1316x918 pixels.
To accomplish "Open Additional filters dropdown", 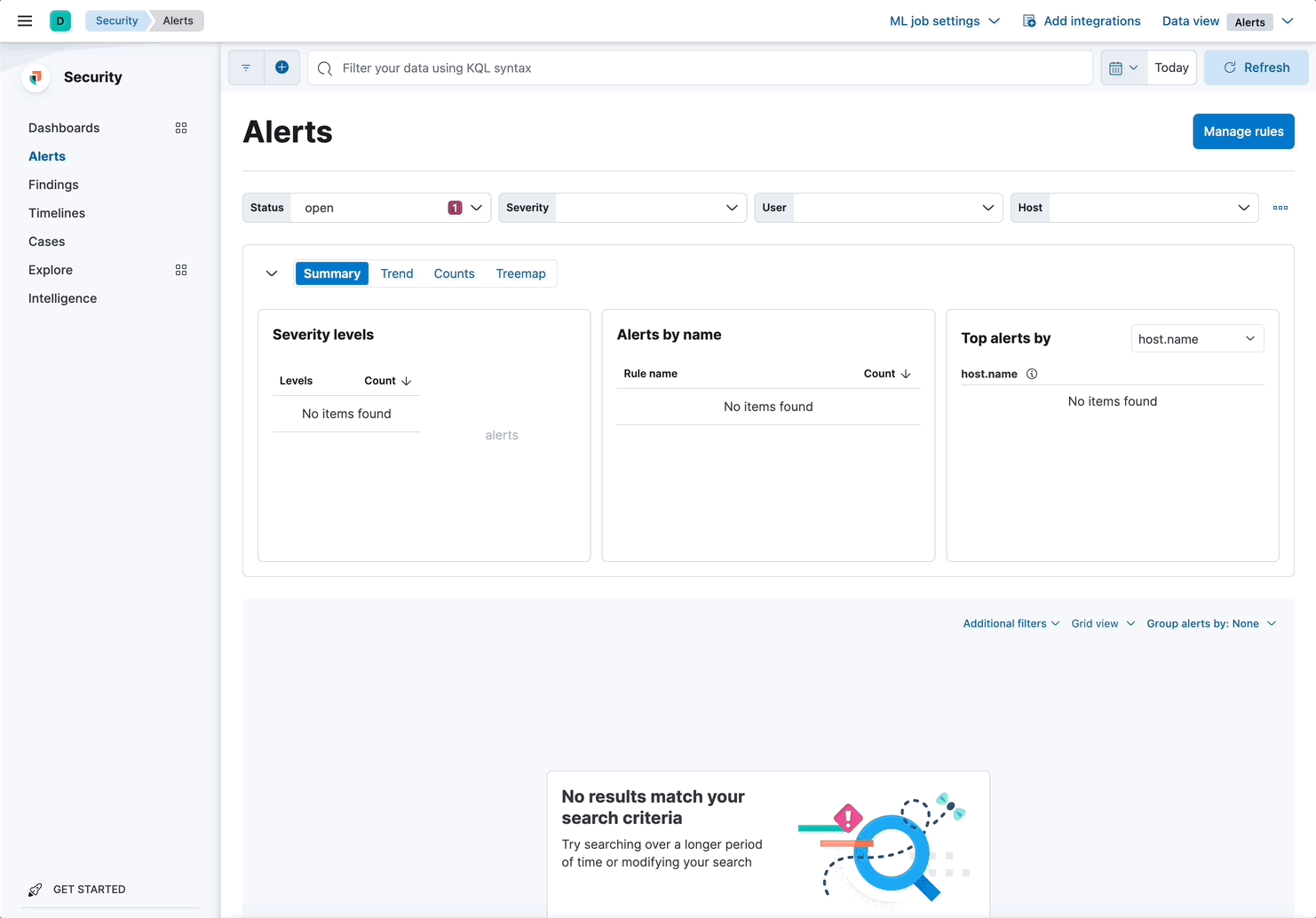I will pyautogui.click(x=1011, y=623).
